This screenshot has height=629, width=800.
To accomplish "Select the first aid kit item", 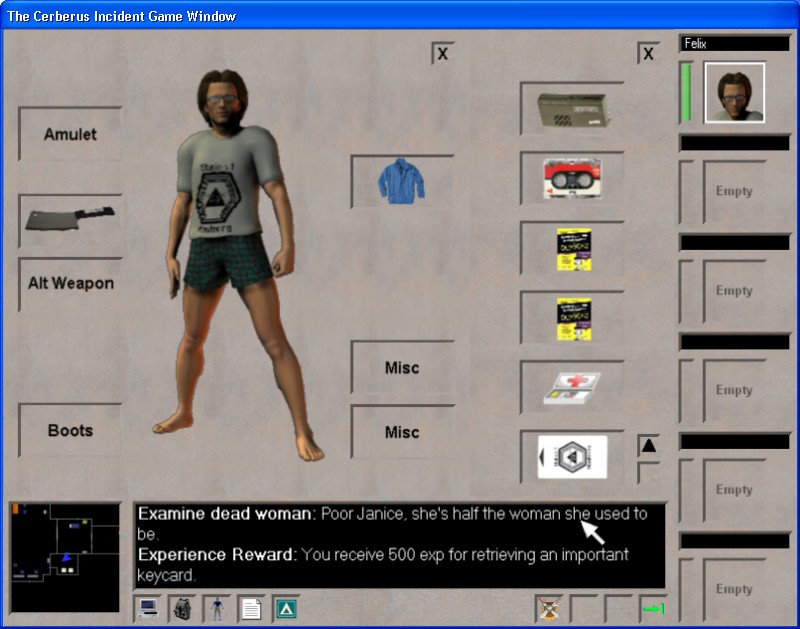I will [572, 388].
